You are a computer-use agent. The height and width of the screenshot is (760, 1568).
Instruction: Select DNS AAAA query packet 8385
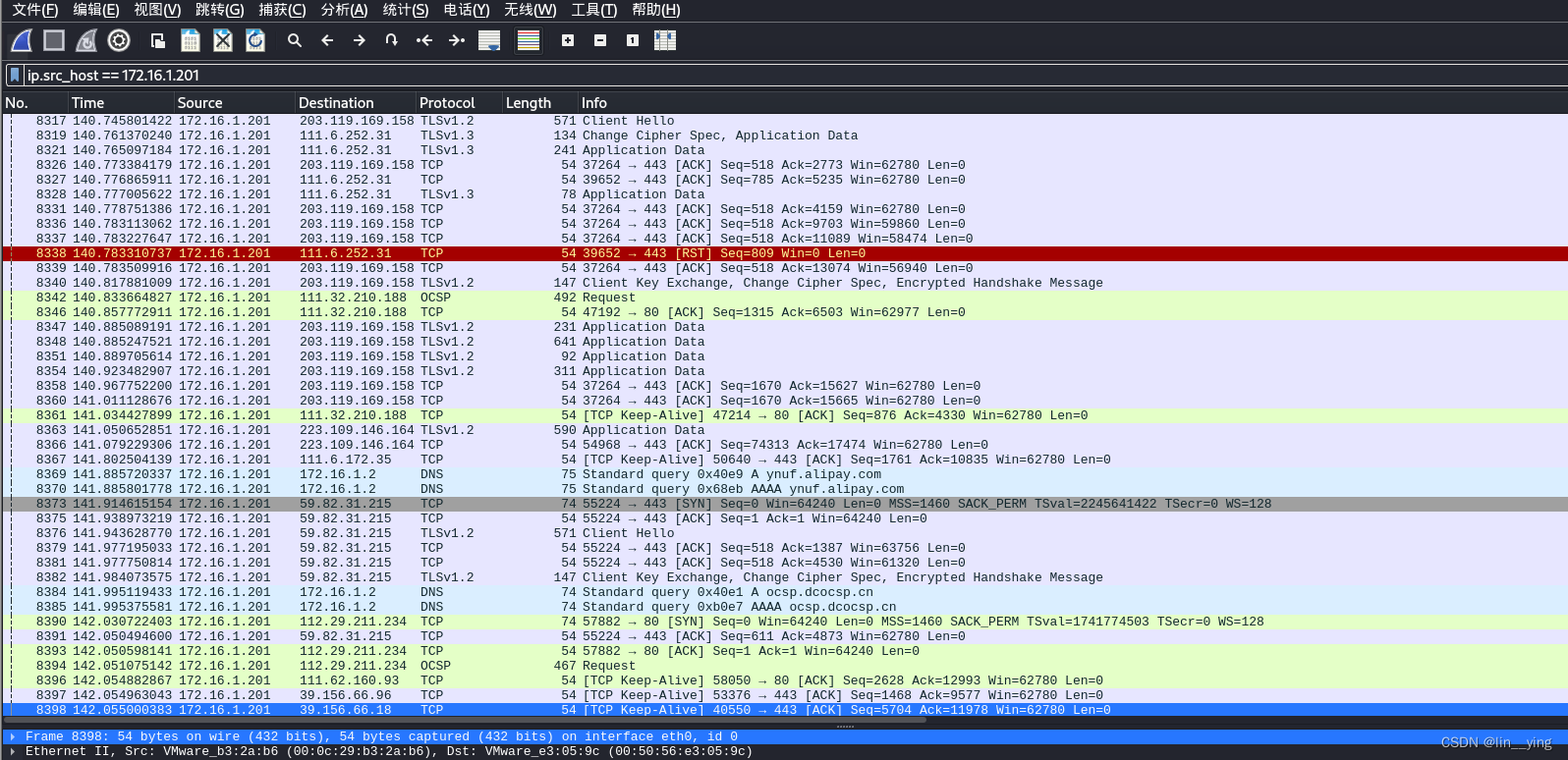(784, 607)
